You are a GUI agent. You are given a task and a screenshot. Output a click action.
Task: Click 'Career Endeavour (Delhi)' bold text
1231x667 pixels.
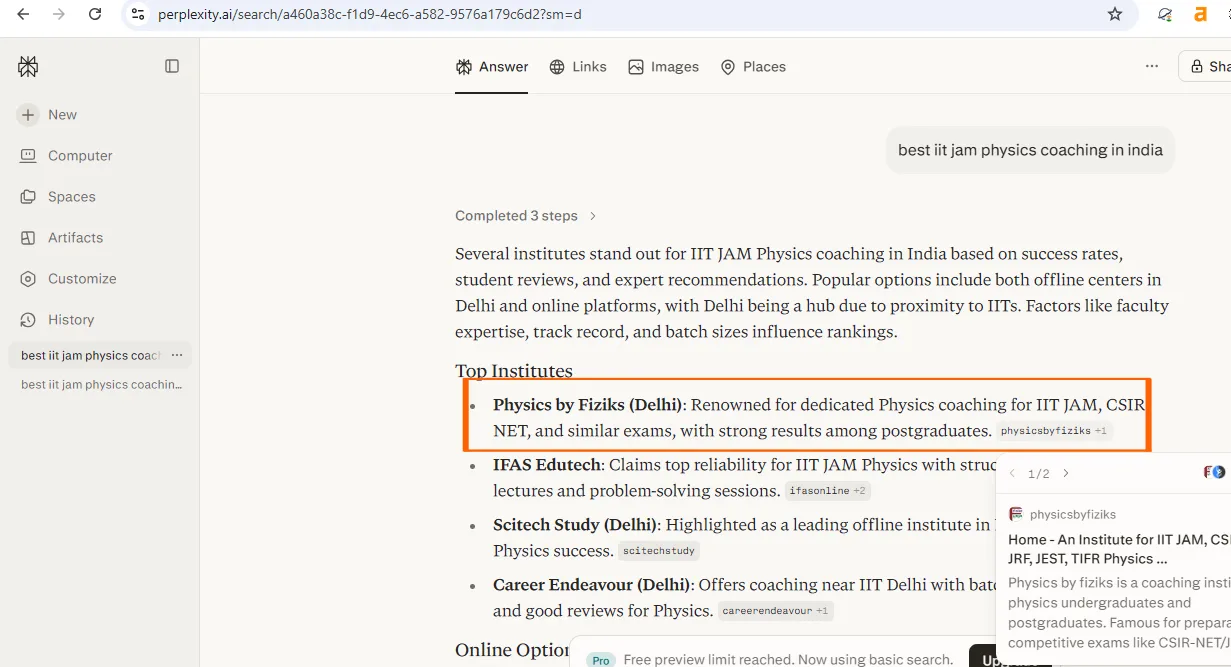tap(591, 585)
